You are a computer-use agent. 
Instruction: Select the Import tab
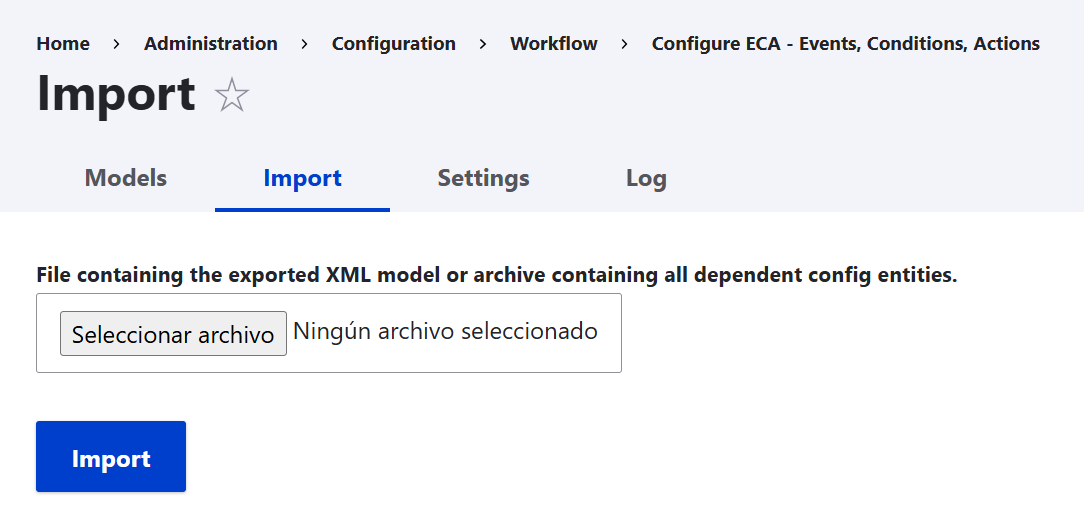(x=303, y=178)
